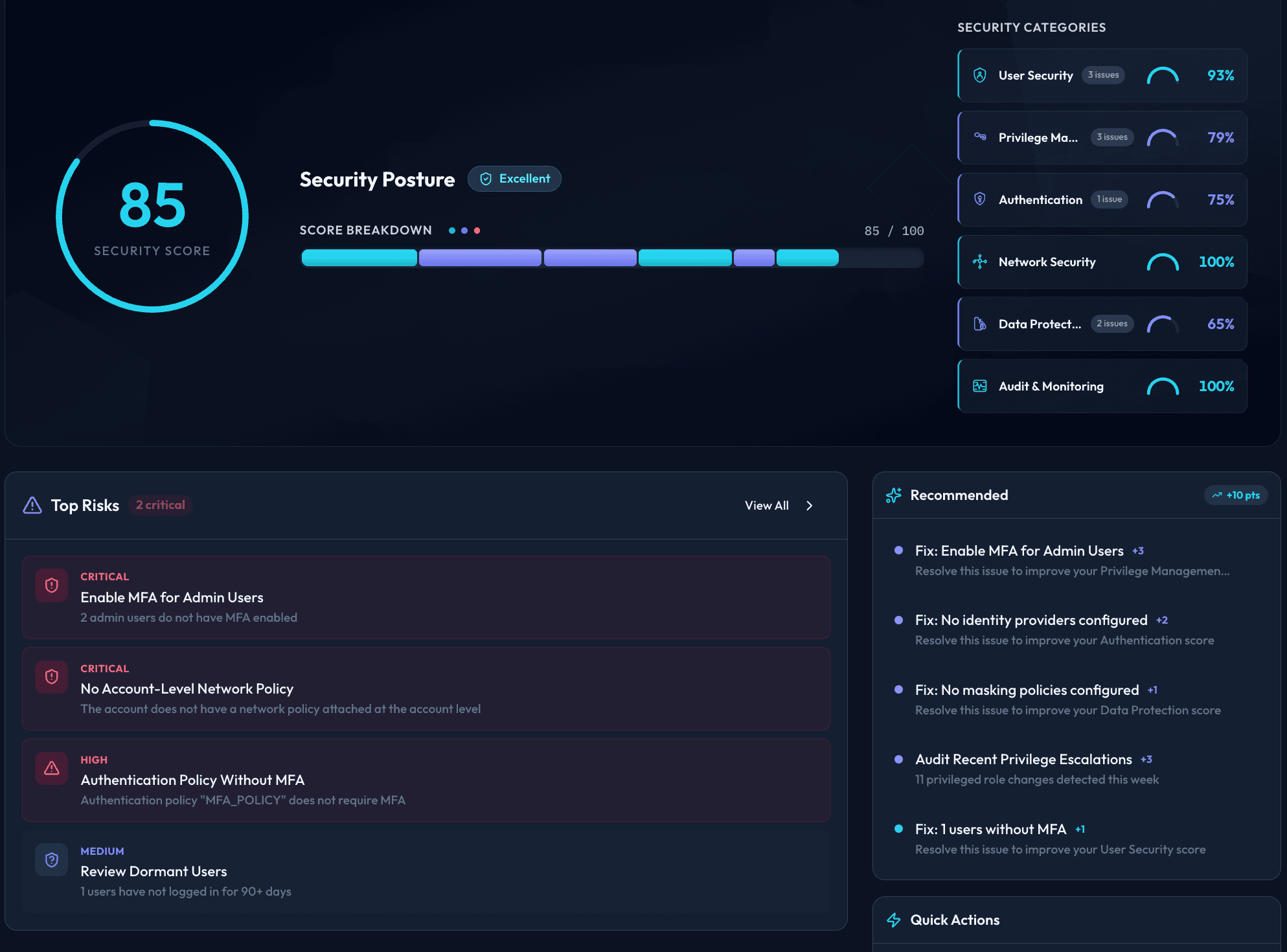Expand the Authentication category card
This screenshot has width=1287, height=952.
(x=1102, y=199)
